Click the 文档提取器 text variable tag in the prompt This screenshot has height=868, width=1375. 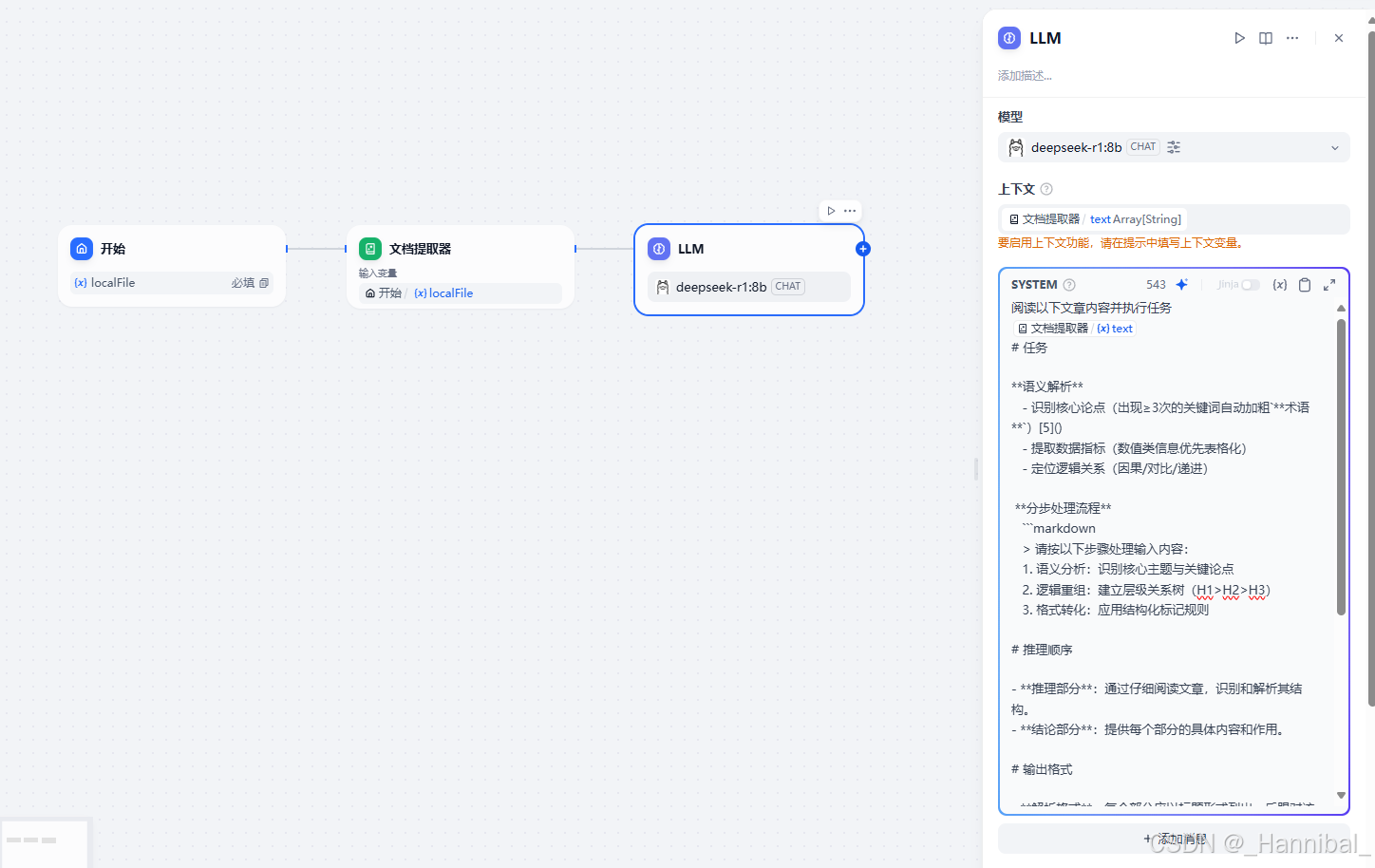(1075, 329)
